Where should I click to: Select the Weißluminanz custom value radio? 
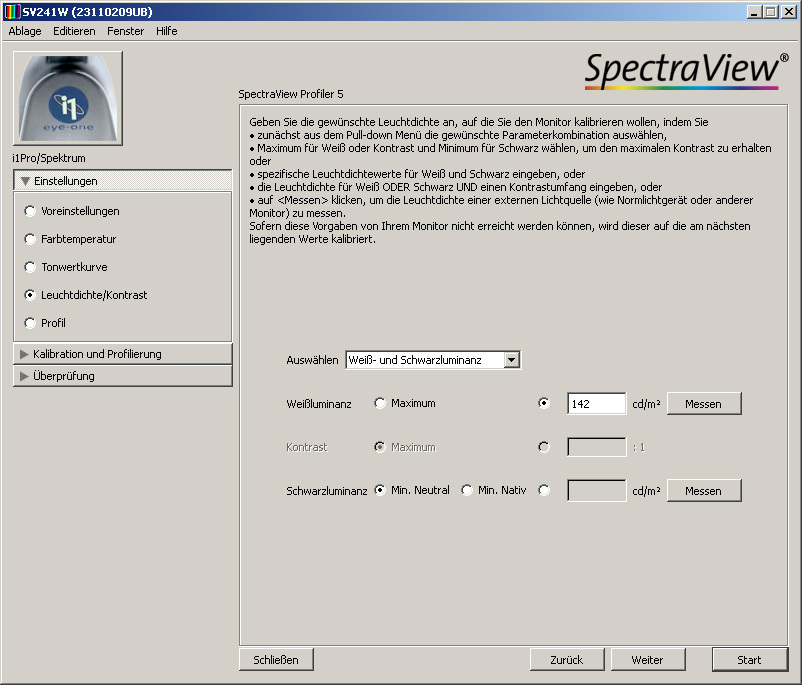(x=544, y=403)
